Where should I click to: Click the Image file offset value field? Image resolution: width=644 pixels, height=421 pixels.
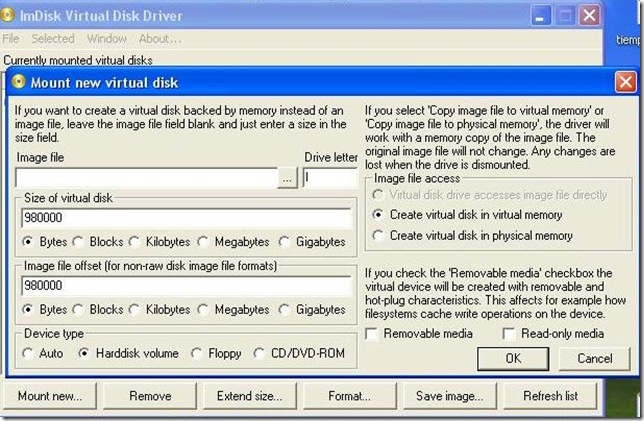click(x=186, y=285)
